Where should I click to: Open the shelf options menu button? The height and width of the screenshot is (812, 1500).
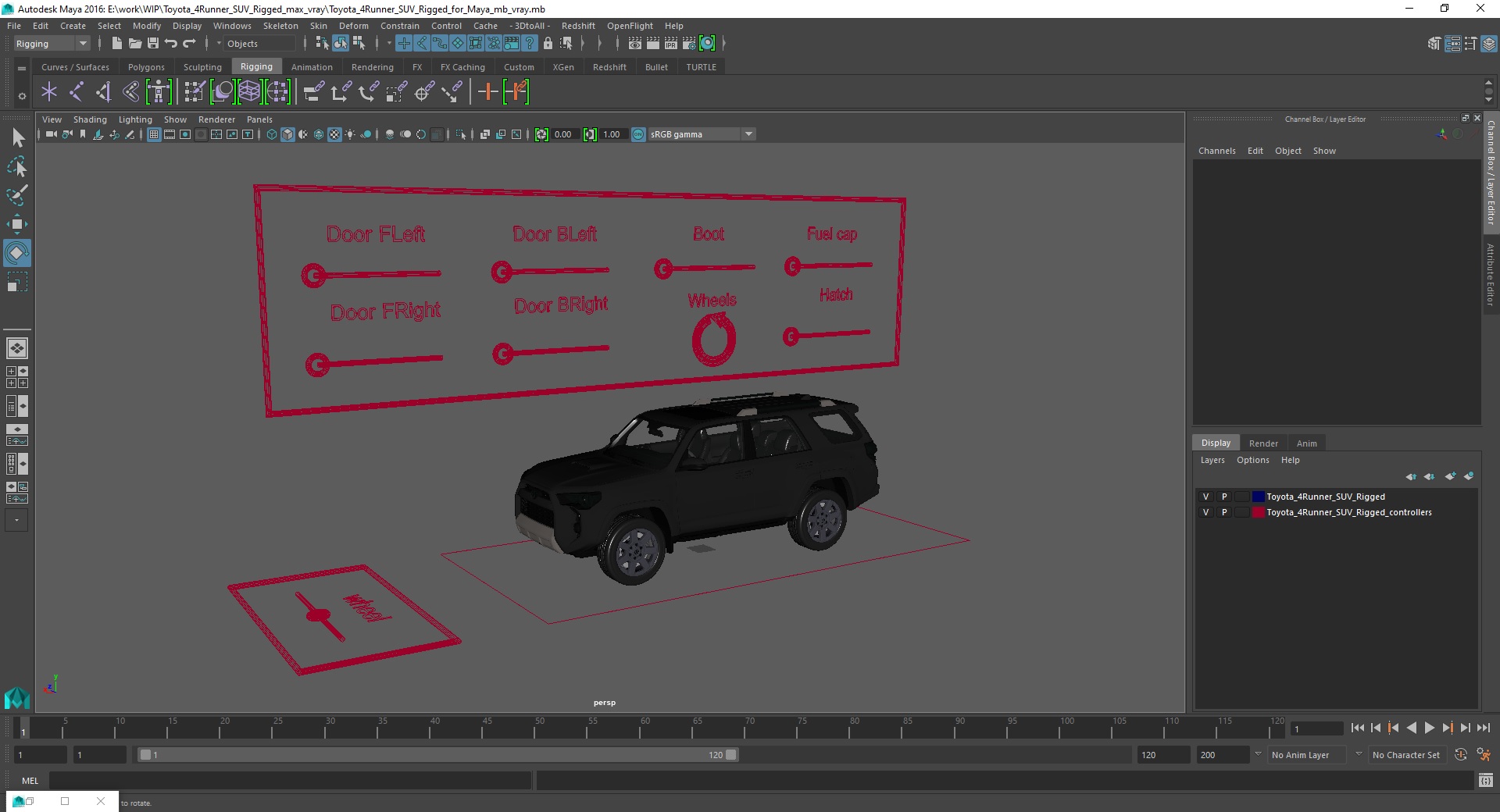coord(22,96)
